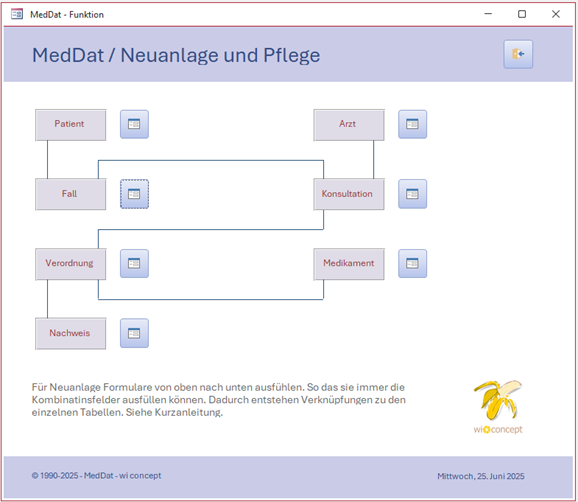Screen dimensions: 578x502
Task: Open the form icon beside Konsultation
Action: (412, 194)
